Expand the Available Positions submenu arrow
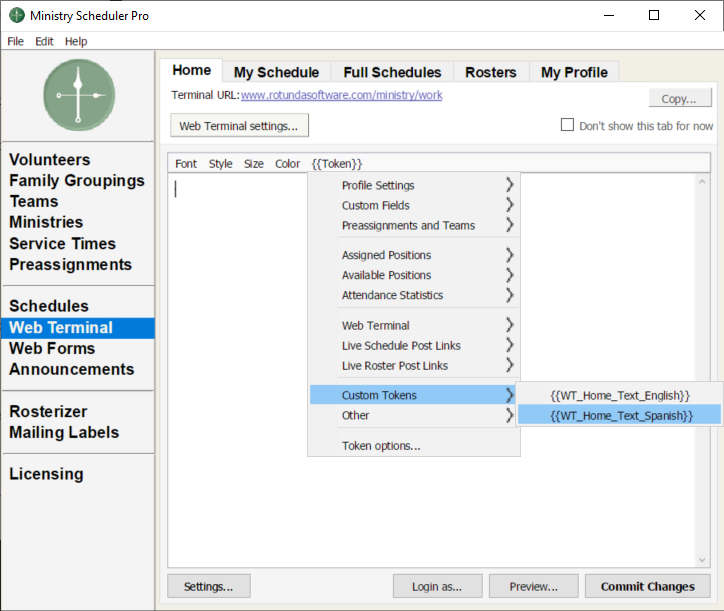Screen dimensions: 724x611 click(x=509, y=275)
